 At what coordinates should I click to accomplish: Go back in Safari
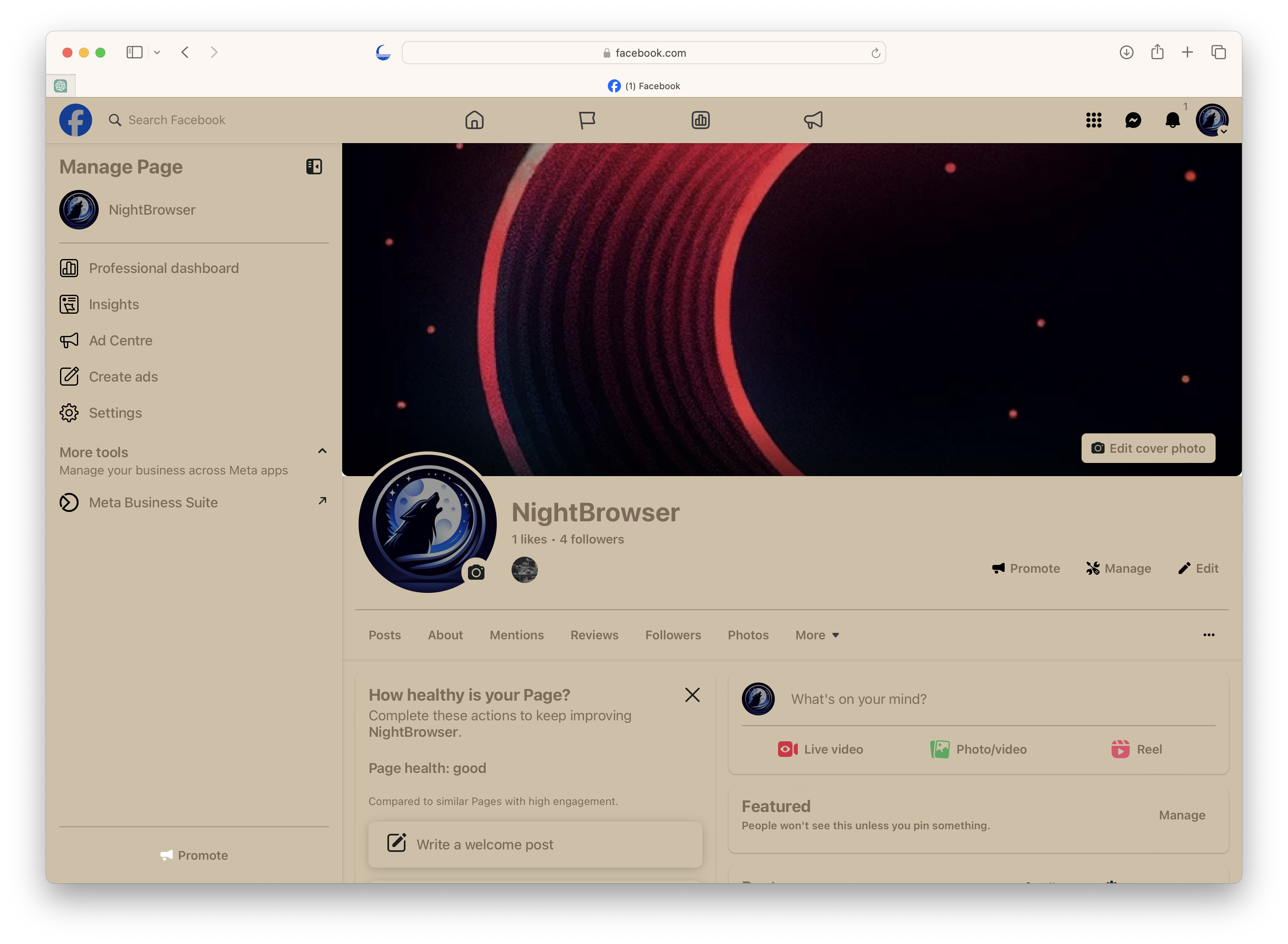click(185, 53)
